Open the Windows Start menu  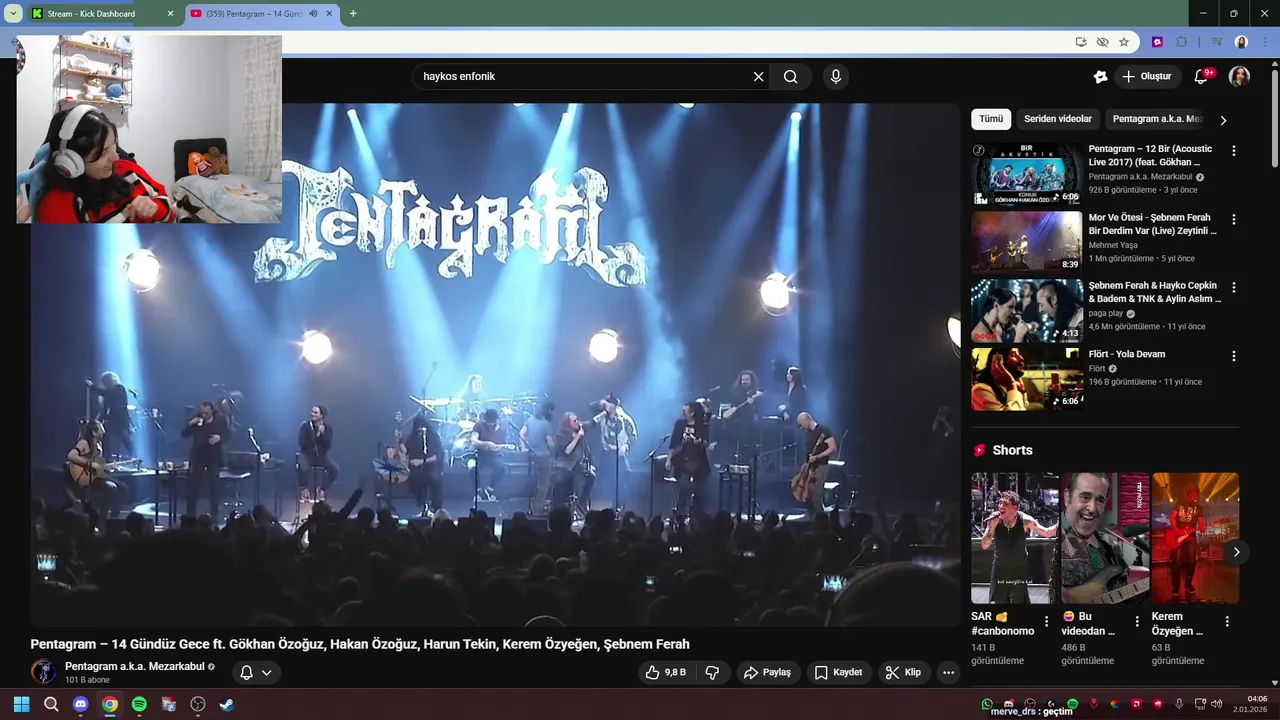(21, 704)
